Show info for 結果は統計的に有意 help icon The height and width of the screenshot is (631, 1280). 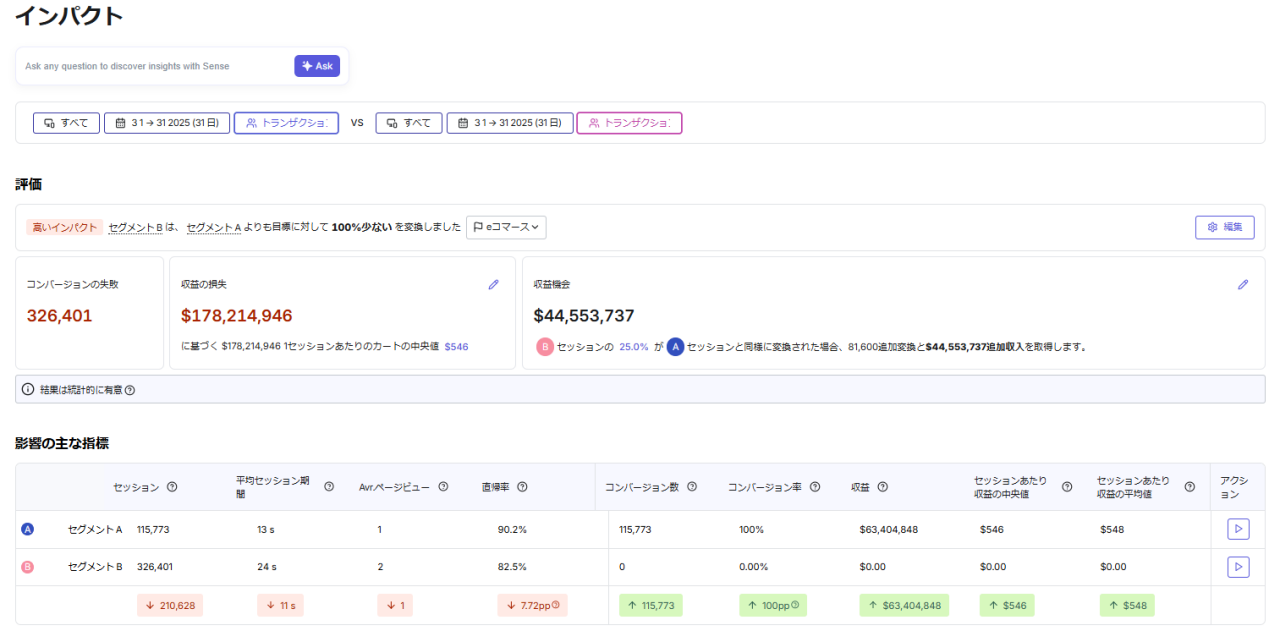129,390
